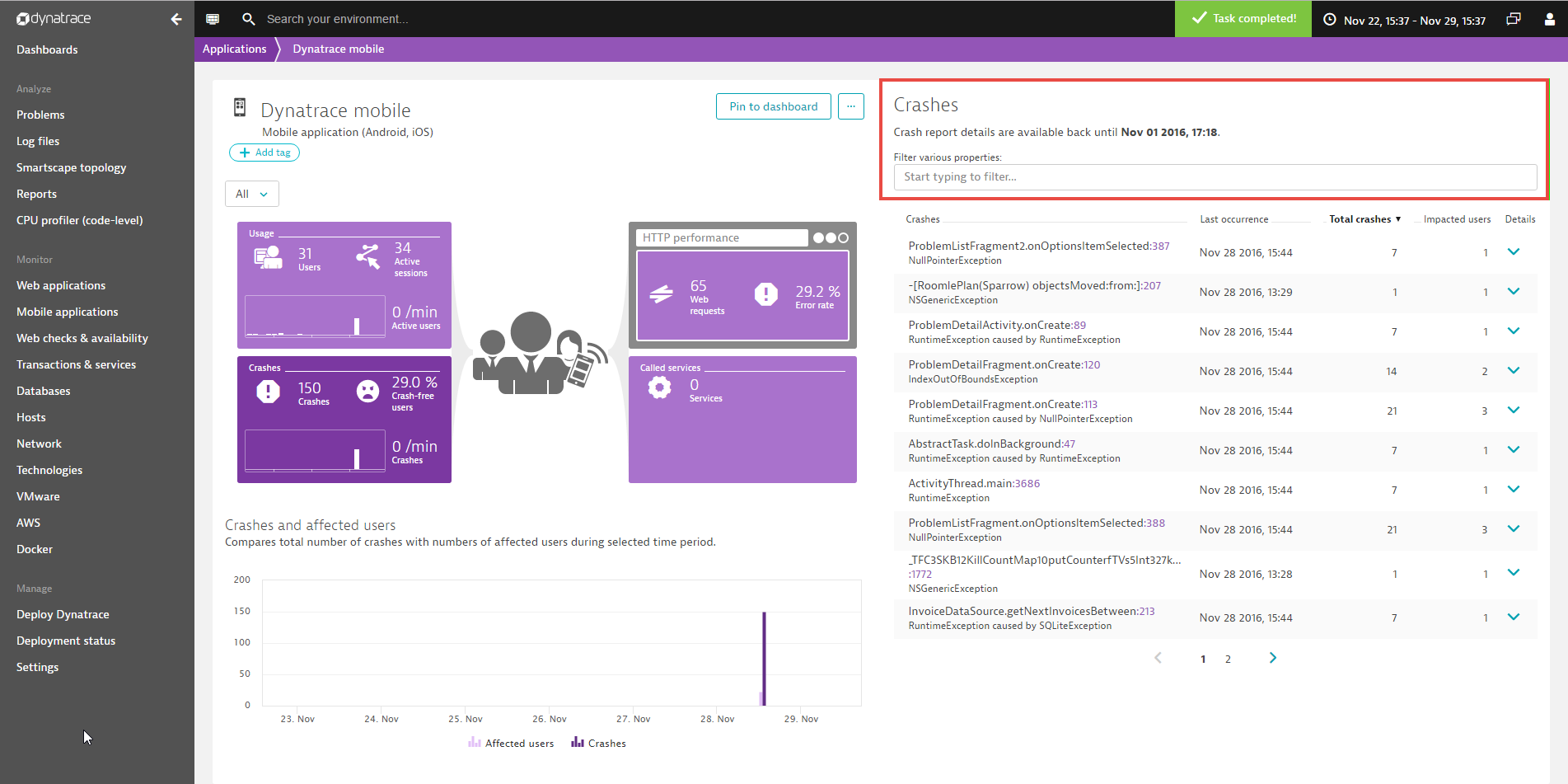Click active users sparkline in Usage tile

(x=315, y=316)
